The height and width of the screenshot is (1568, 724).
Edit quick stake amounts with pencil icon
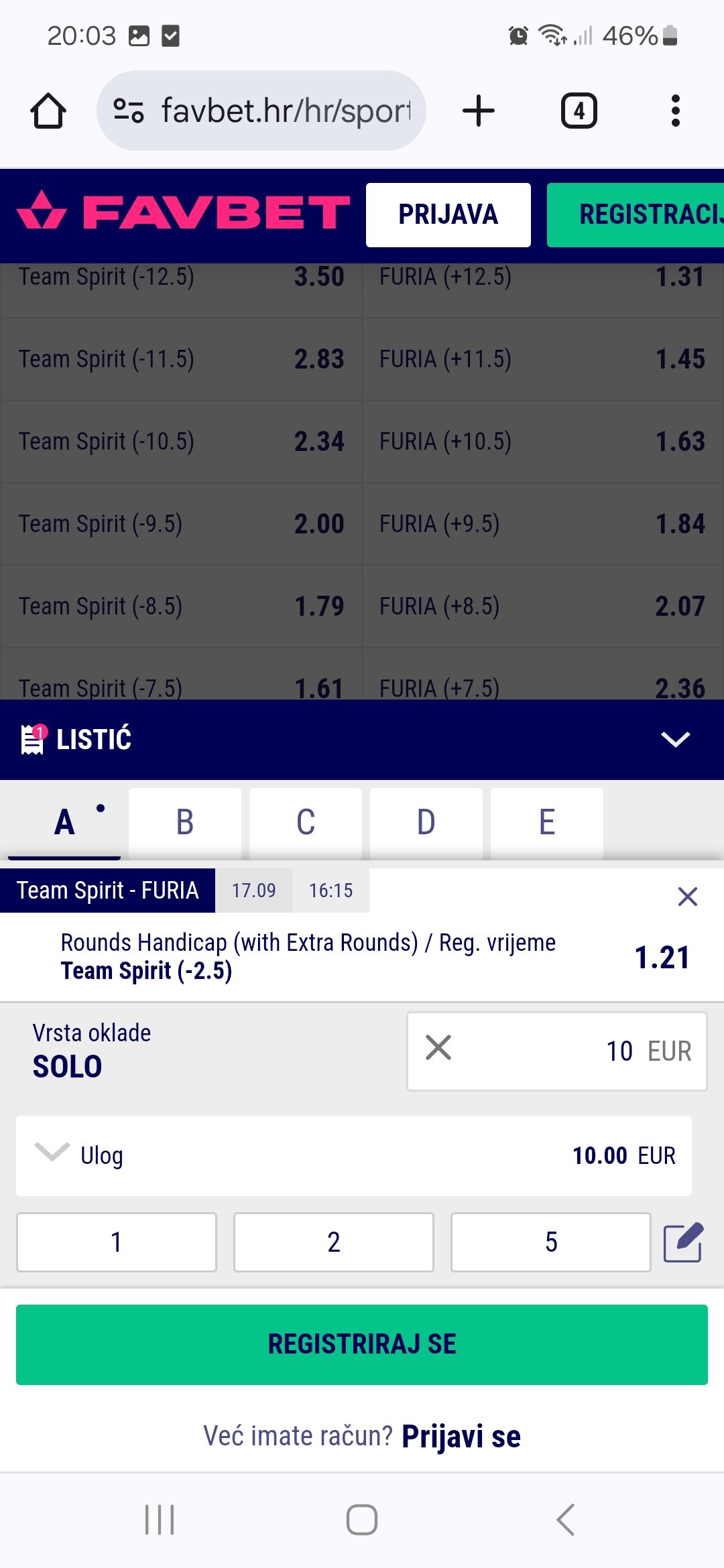point(683,1242)
